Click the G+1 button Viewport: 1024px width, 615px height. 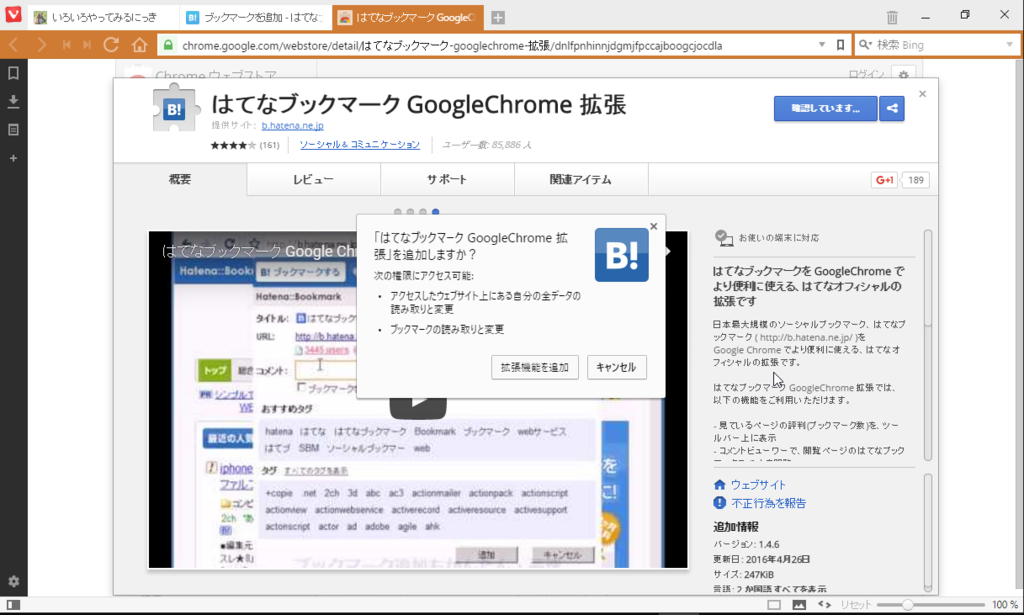click(x=885, y=180)
